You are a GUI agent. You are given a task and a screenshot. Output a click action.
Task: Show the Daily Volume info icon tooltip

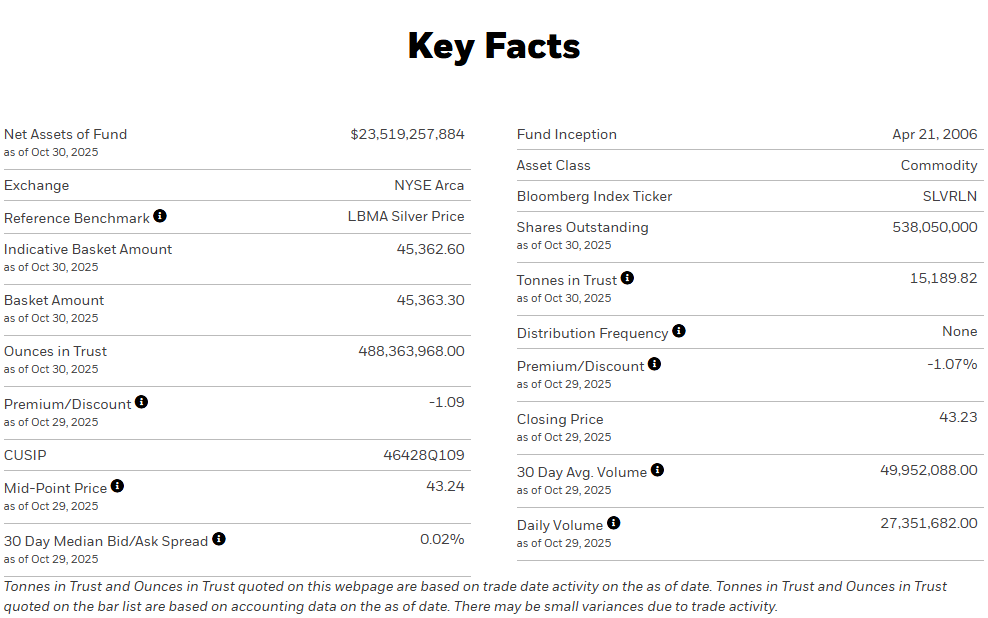tap(614, 523)
